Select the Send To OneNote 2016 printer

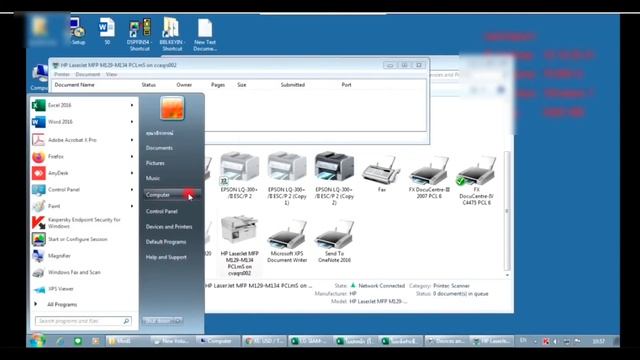point(334,241)
